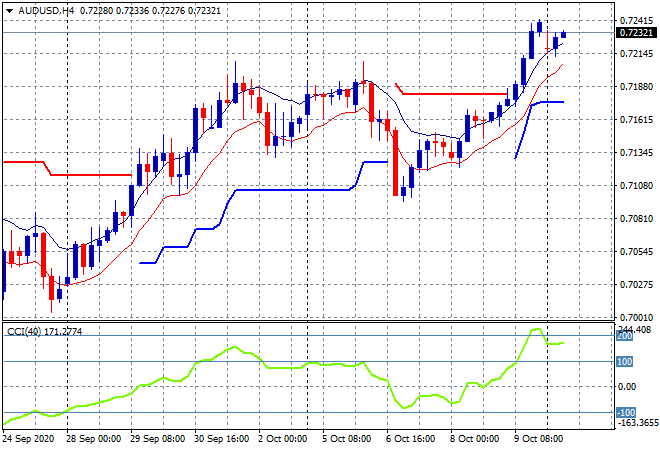
Task: Click the 2 Oct 00:00 time label
Action: point(283,439)
